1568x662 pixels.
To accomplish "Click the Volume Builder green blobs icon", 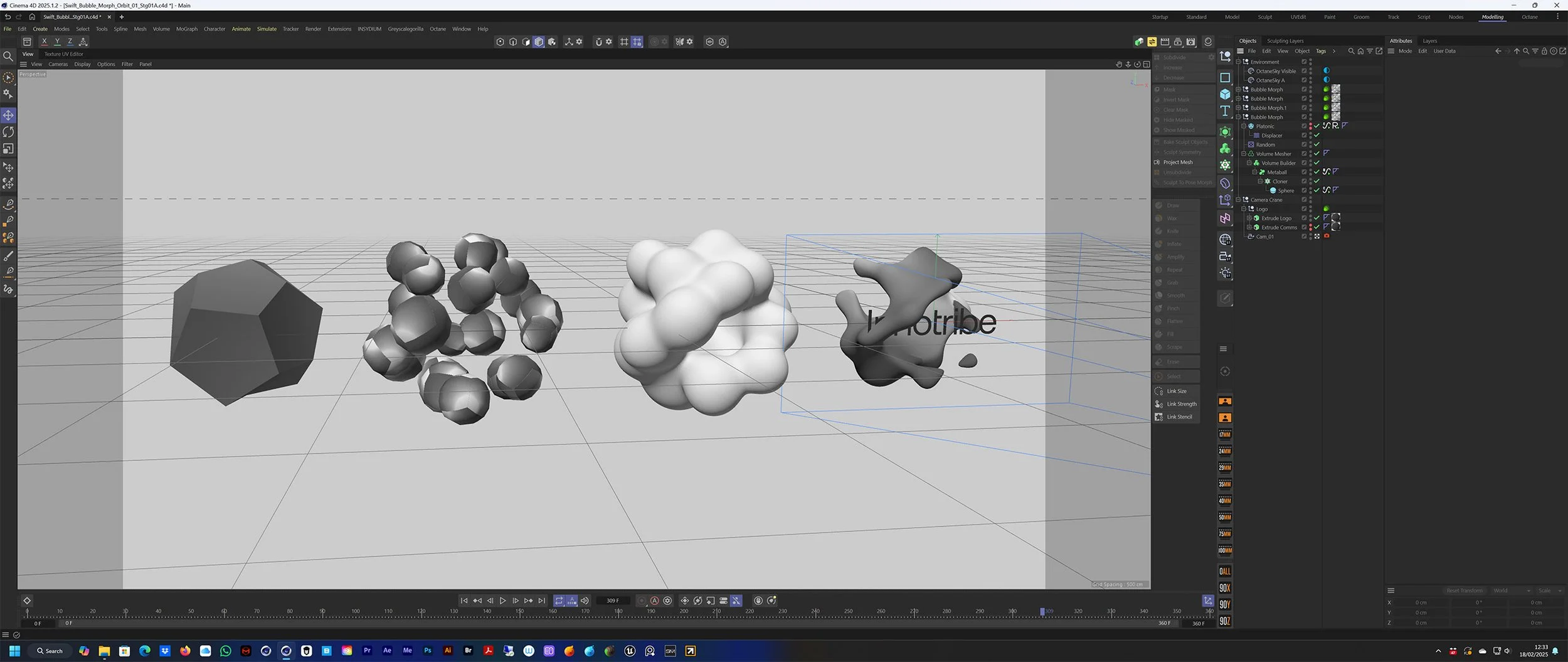I will (x=1225, y=149).
